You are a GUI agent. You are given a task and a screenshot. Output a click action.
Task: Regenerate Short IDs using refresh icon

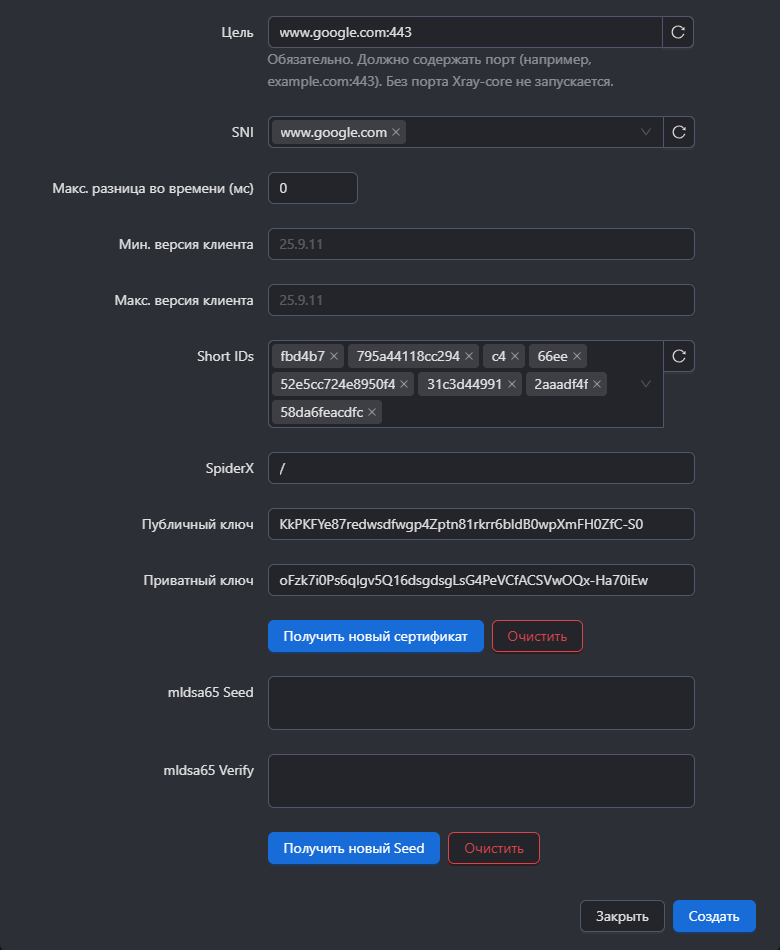coord(679,356)
